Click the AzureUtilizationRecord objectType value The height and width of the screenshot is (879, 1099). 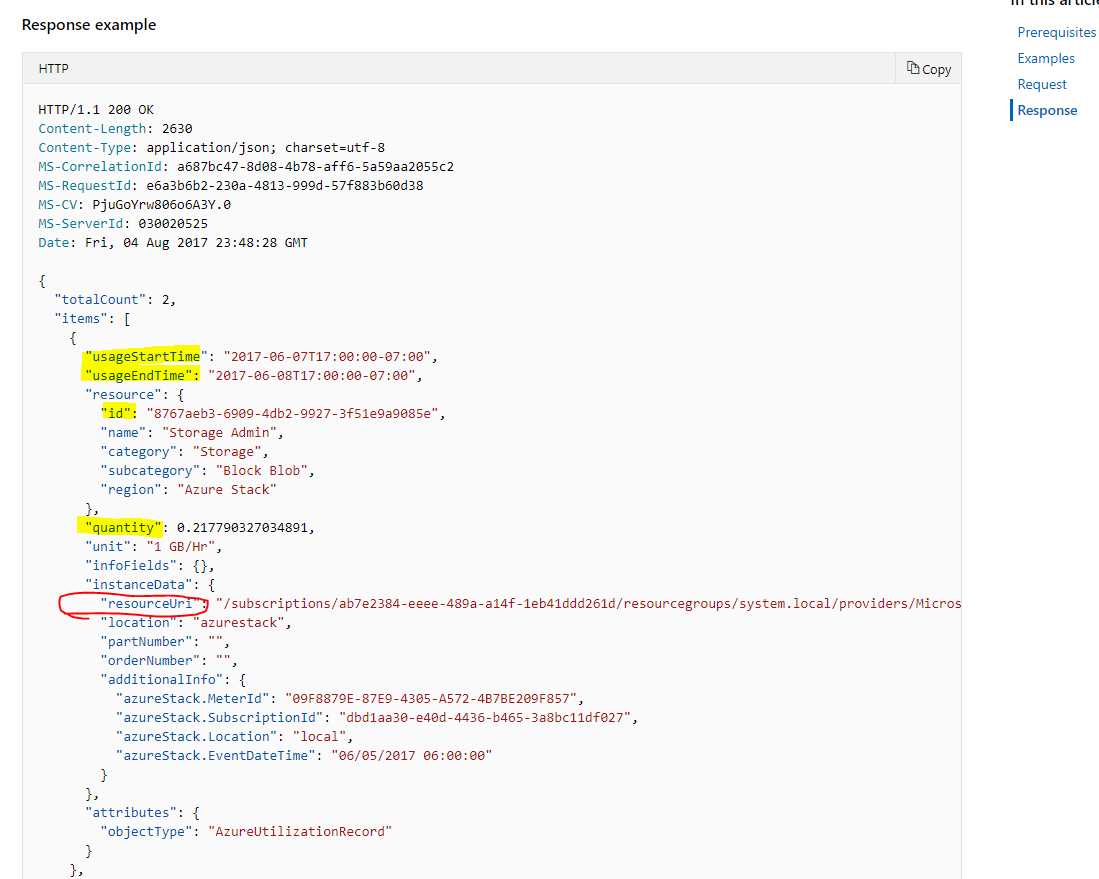coord(302,830)
